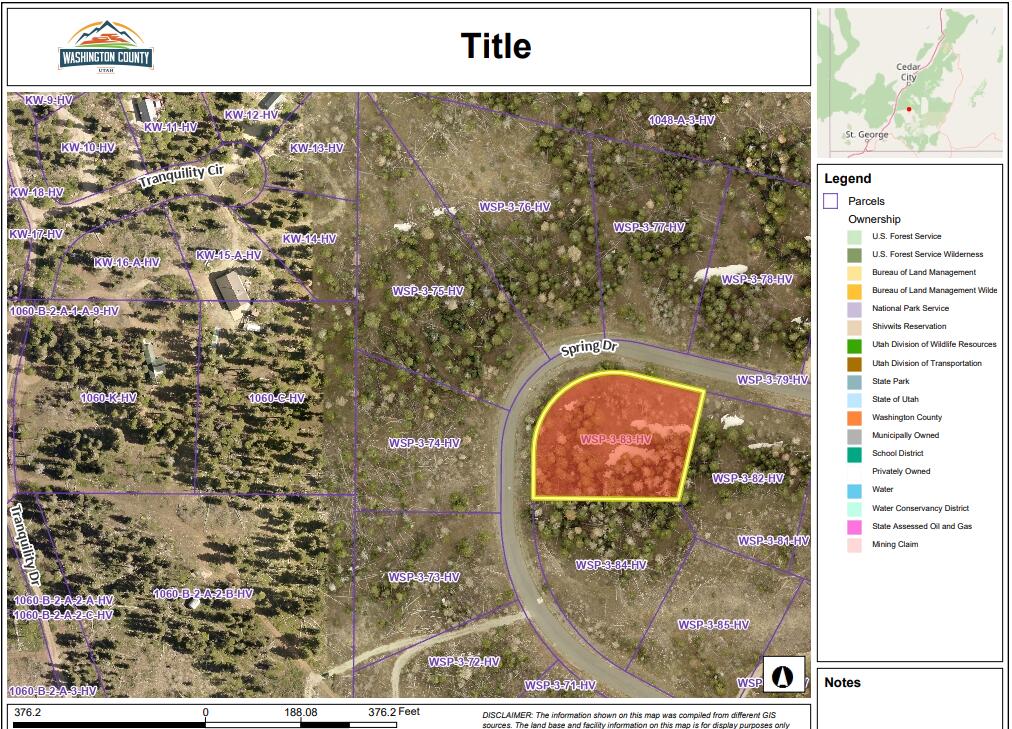Click the State Assessed Oil and Gas swatch
This screenshot has height=729, width=1012.
(x=855, y=527)
